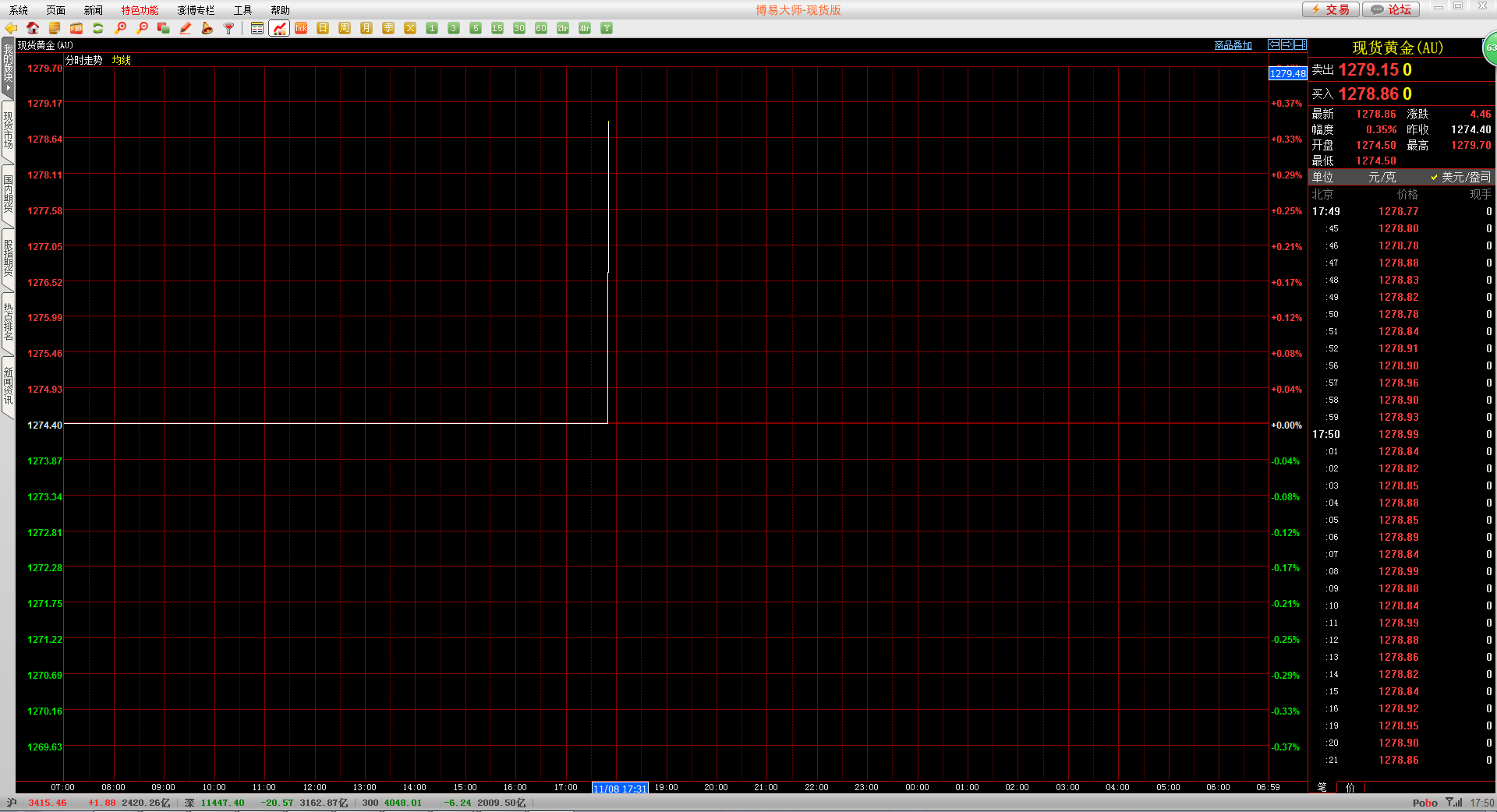Screen dimensions: 1497x812
Task: Click the red pencil drawing tool icon
Action: point(186,28)
